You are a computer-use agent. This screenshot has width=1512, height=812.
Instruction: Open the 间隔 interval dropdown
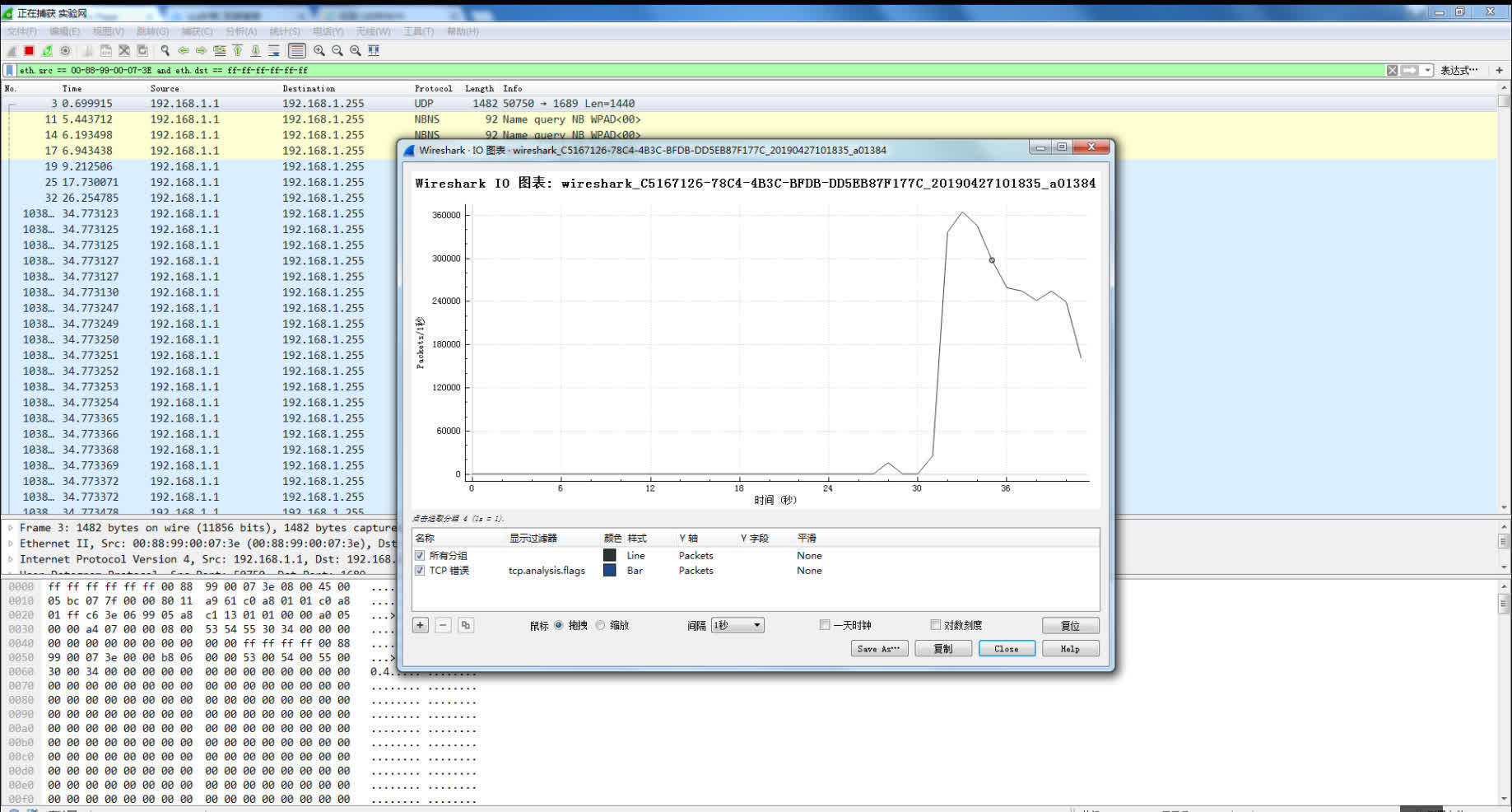click(x=737, y=625)
